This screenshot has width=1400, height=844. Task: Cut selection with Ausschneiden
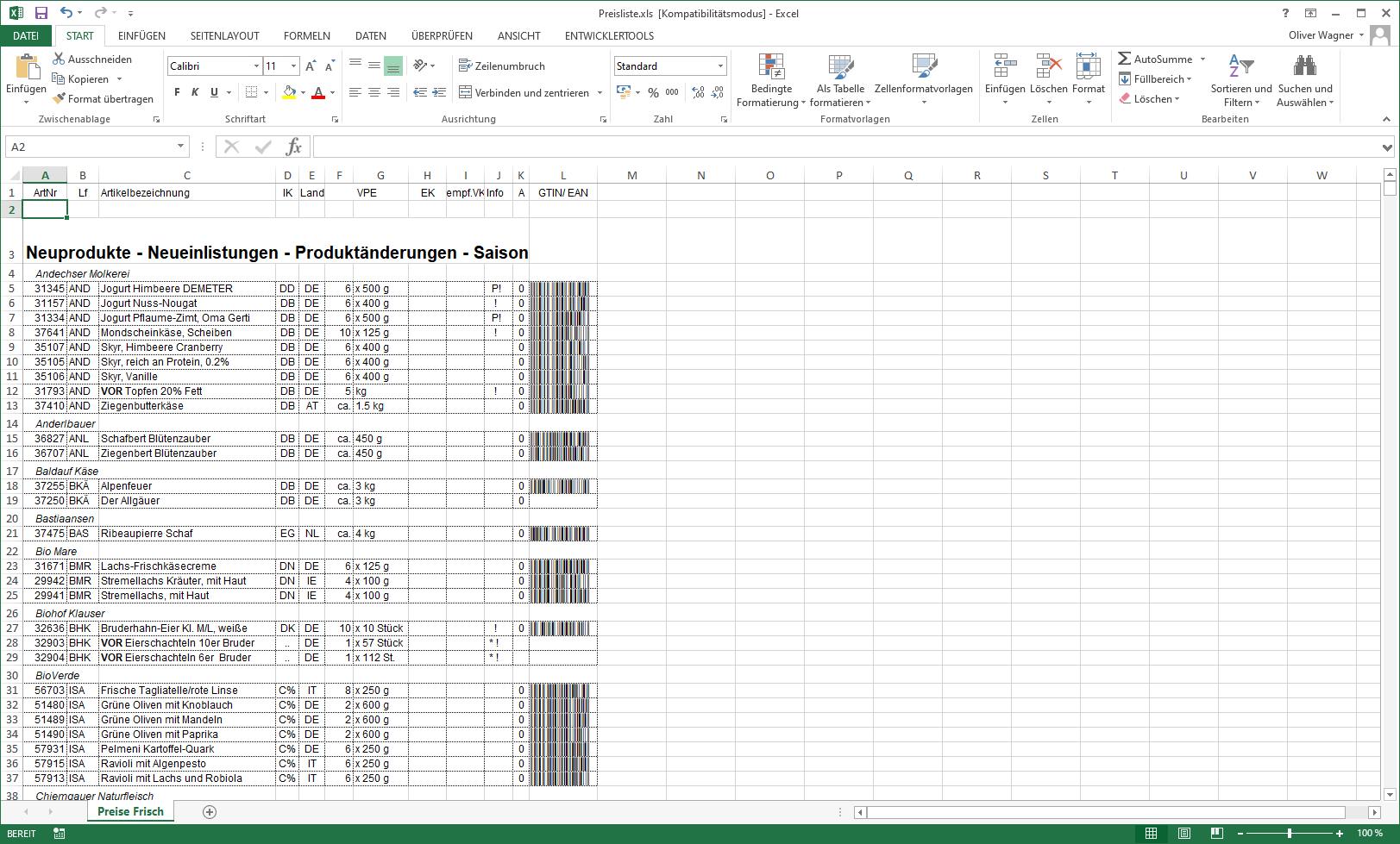click(x=92, y=59)
